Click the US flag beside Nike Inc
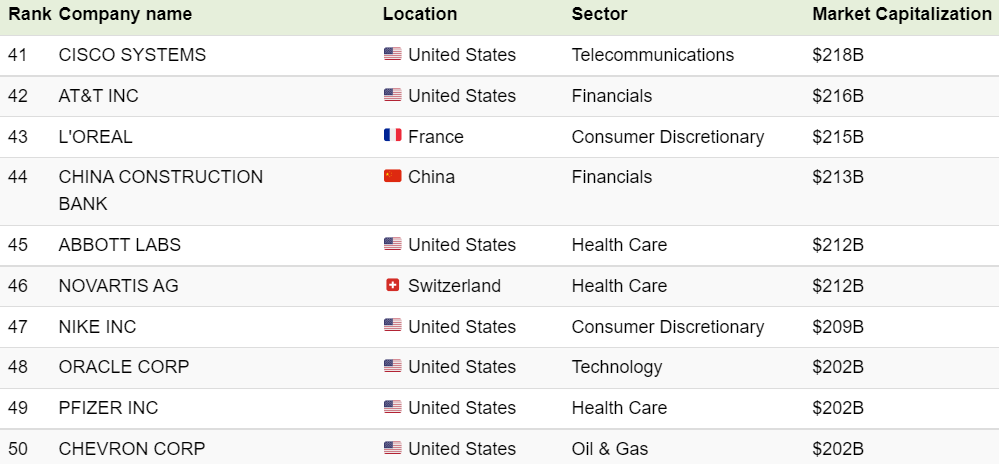 tap(392, 326)
